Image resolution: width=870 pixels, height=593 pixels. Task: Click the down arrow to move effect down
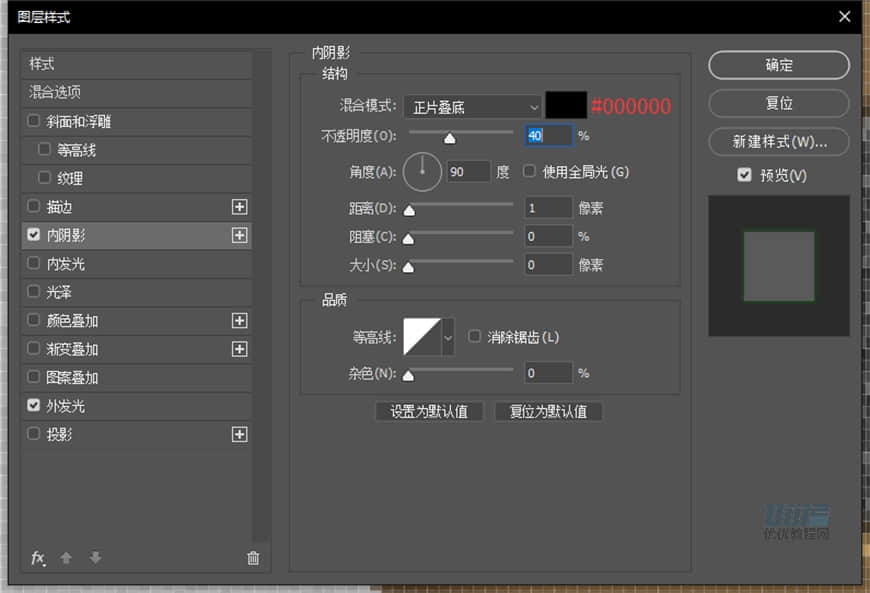click(94, 558)
